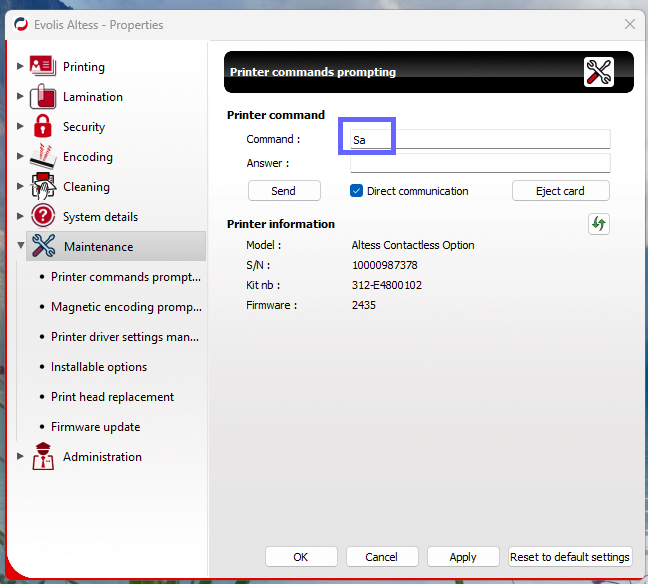Open Printer driver settings management sub-item
This screenshot has height=584, width=648.
tap(125, 337)
